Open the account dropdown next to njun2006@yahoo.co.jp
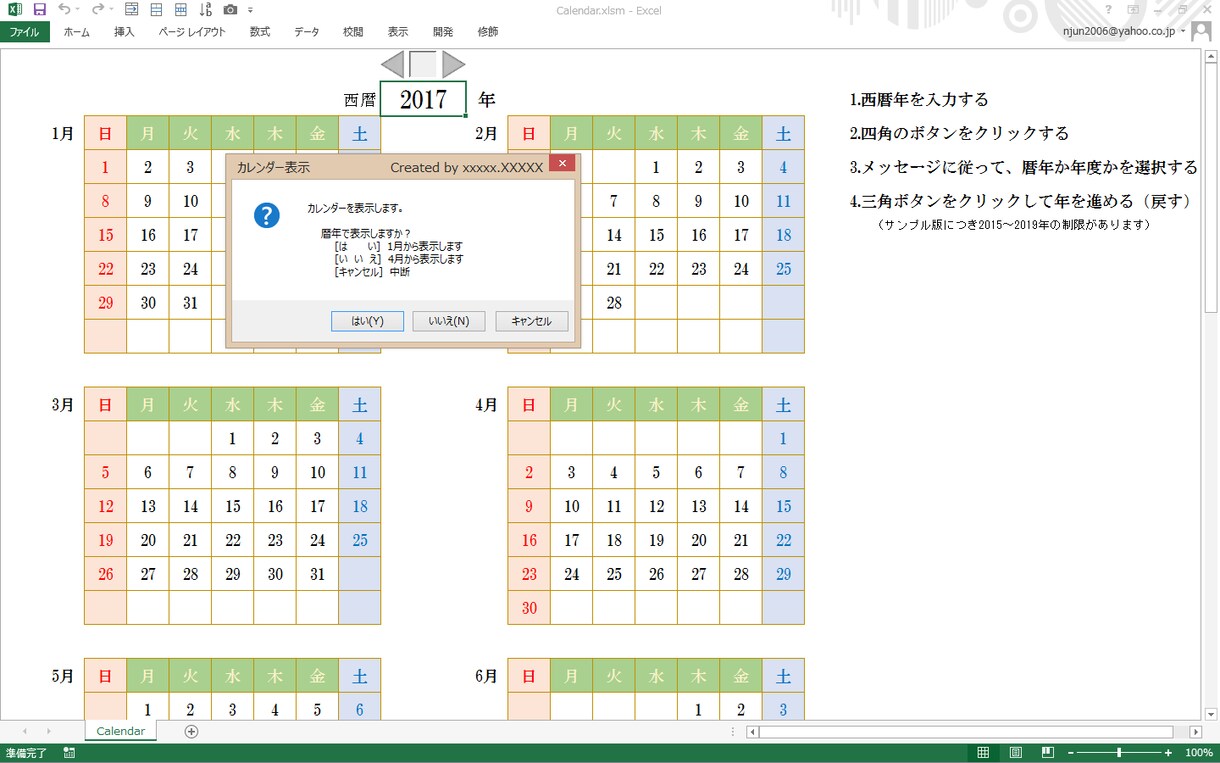This screenshot has height=763, width=1220. (1183, 32)
